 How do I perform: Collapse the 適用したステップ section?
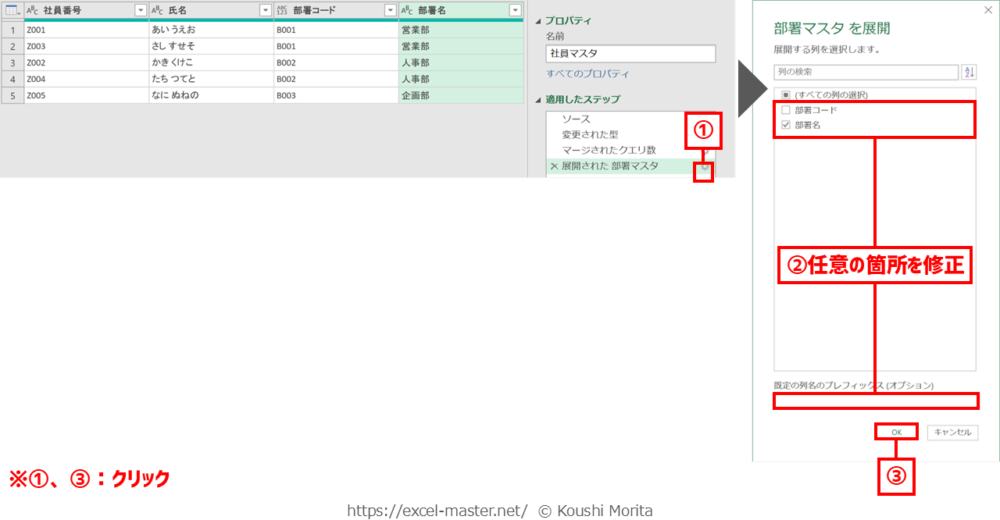click(x=539, y=100)
